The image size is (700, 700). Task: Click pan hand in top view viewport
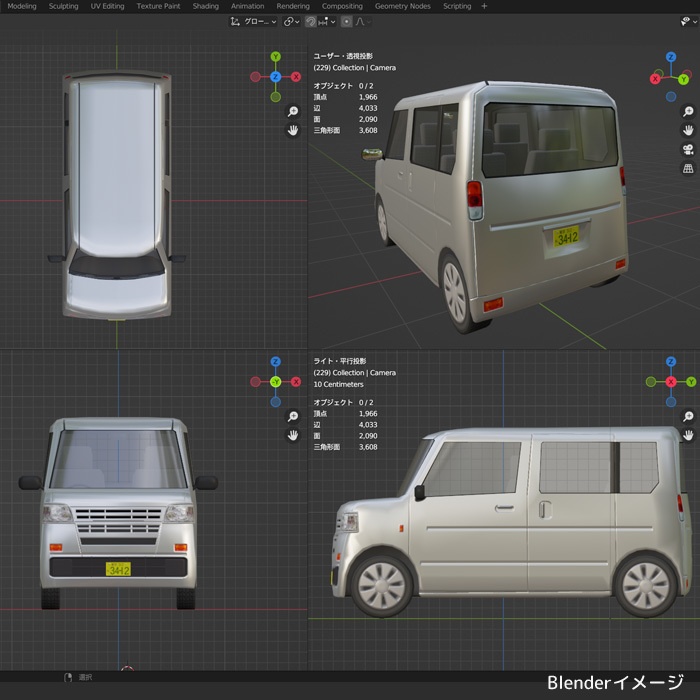click(293, 130)
